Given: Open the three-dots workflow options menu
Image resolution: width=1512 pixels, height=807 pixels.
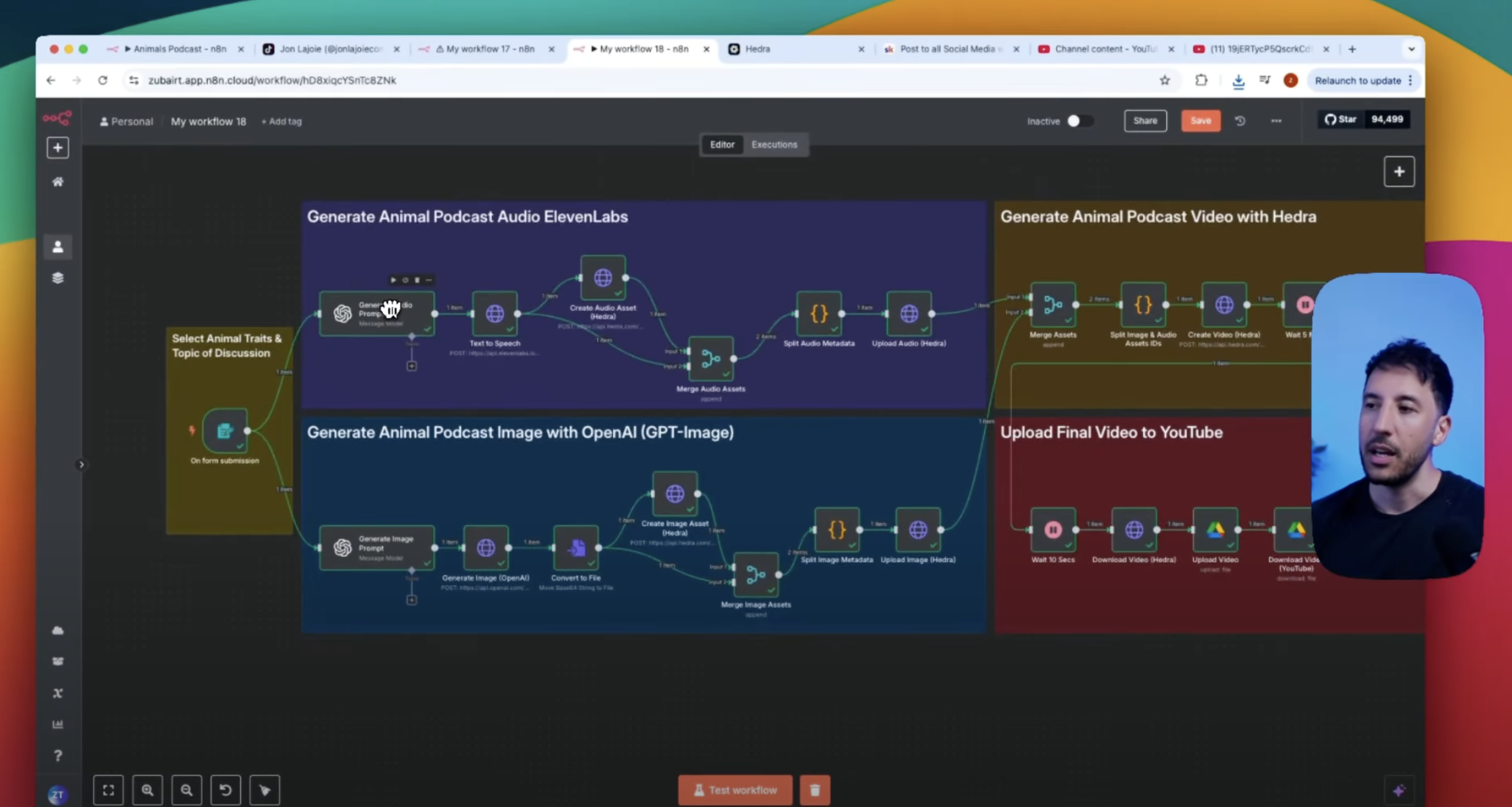Looking at the screenshot, I should (1276, 121).
